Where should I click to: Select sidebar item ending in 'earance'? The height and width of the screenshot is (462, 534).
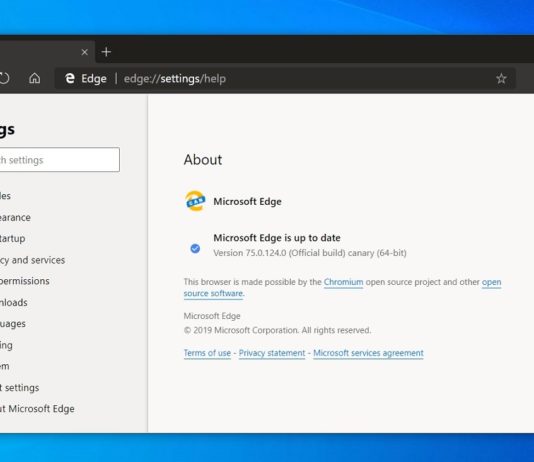15,218
